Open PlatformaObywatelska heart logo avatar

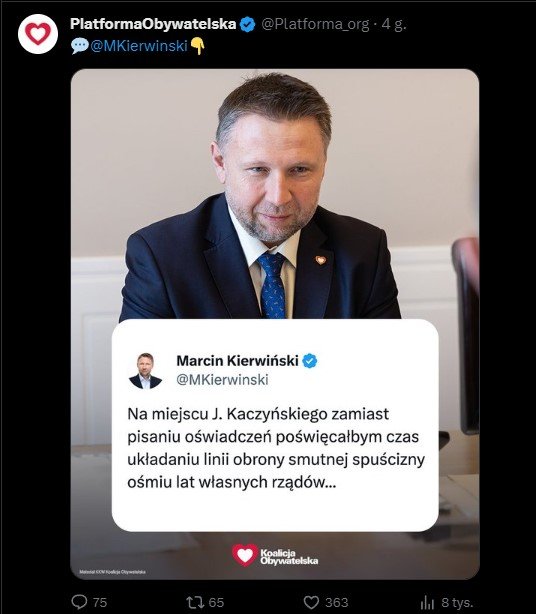point(38,34)
